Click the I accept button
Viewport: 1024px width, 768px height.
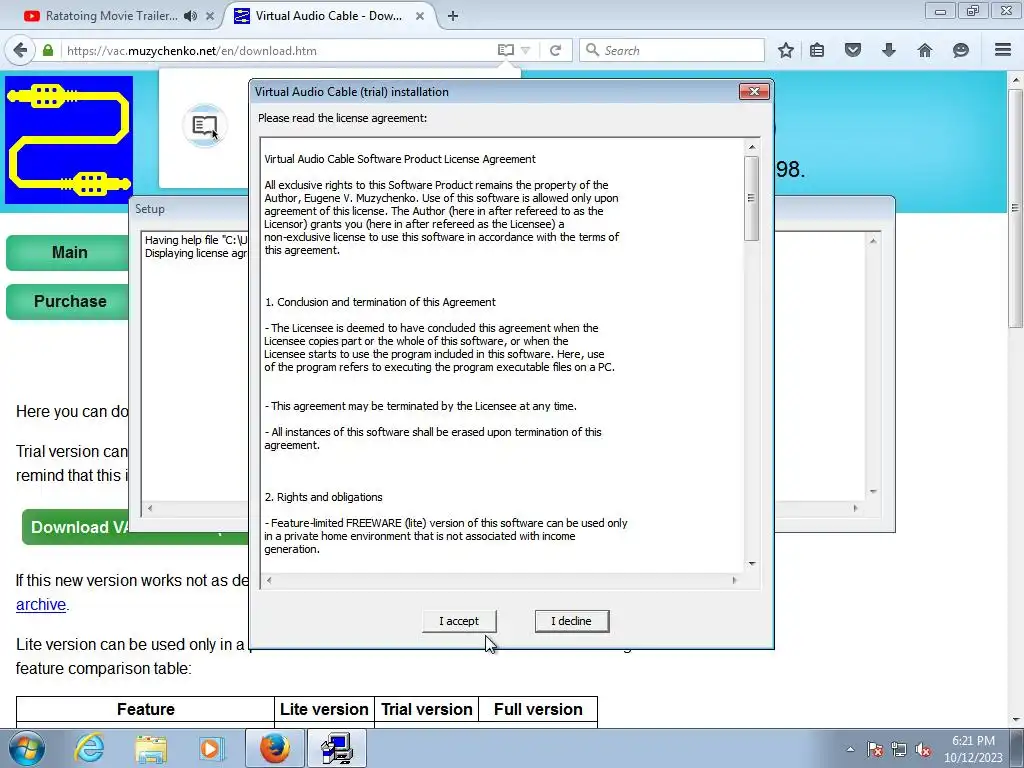[x=458, y=621]
